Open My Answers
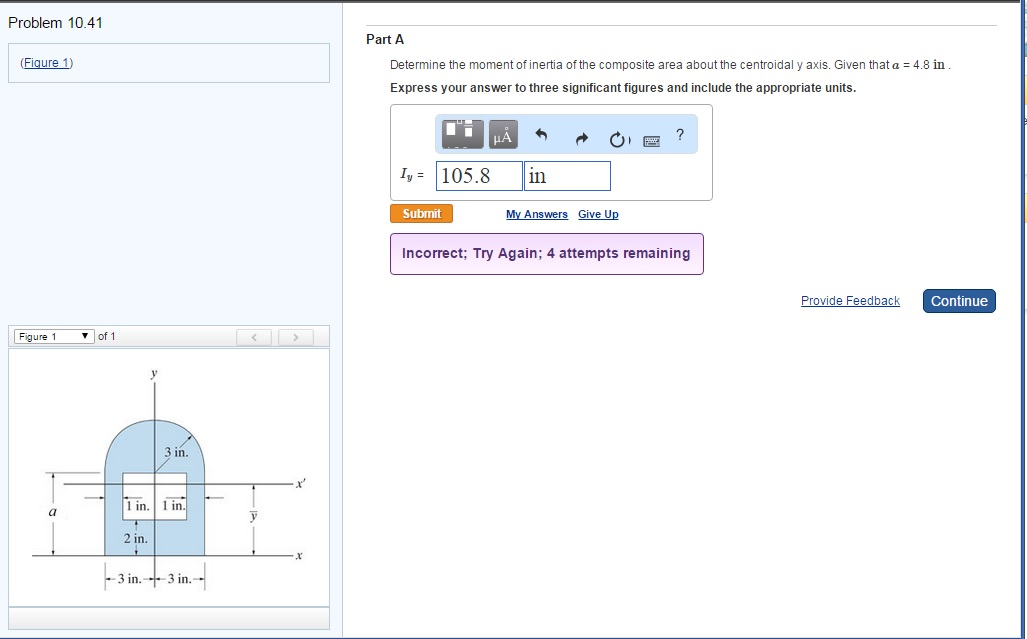This screenshot has height=639, width=1027. 536,214
